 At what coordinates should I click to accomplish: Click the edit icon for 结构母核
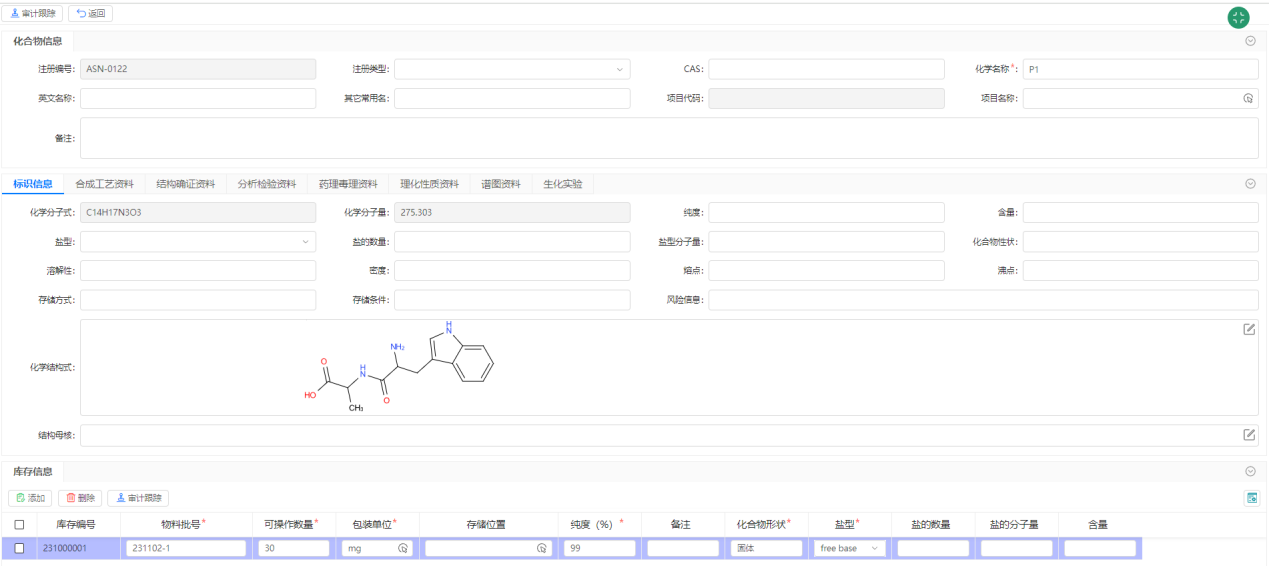tap(1249, 435)
